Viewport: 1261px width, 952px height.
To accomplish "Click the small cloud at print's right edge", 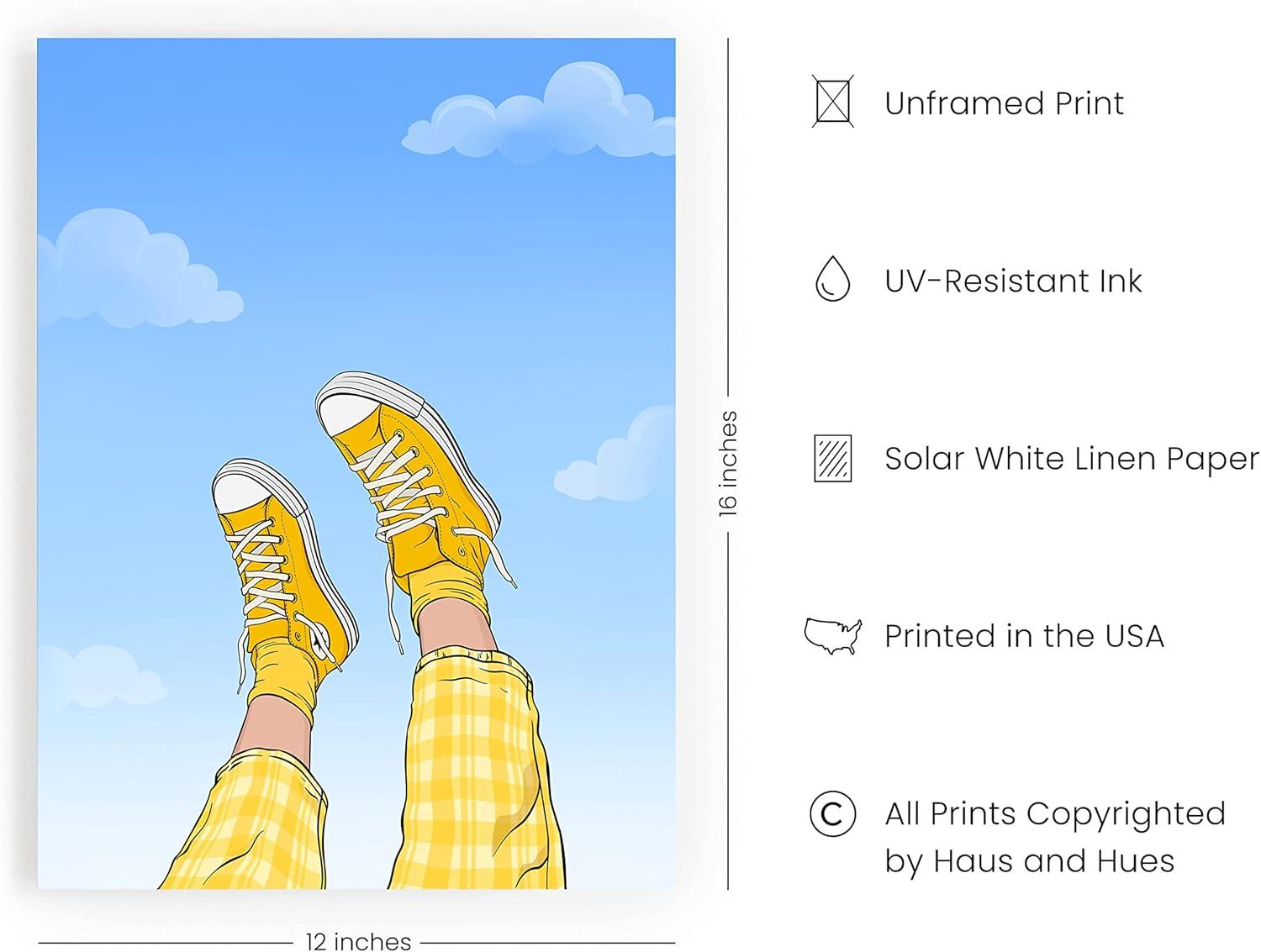I will pyautogui.click(x=618, y=455).
